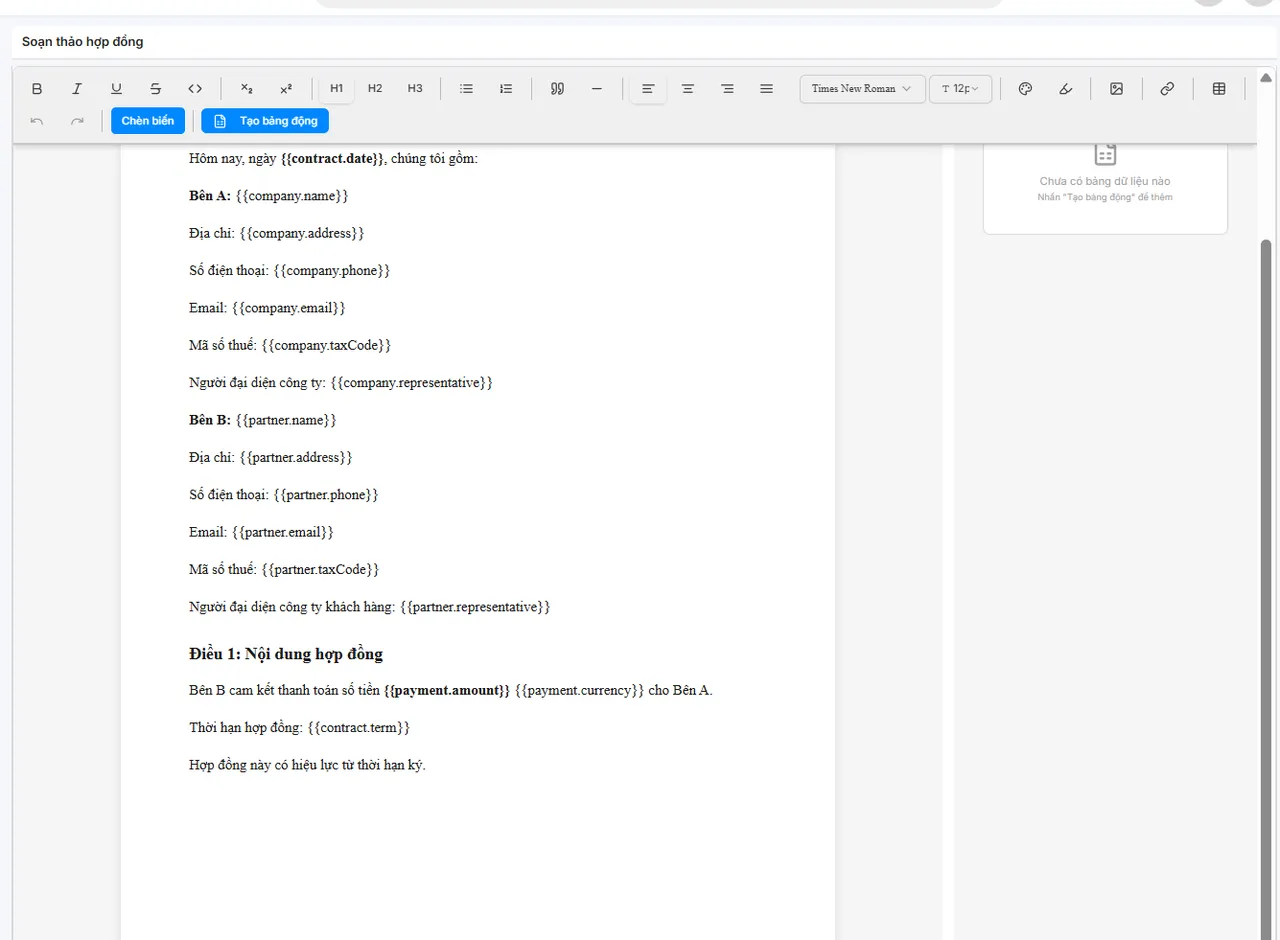This screenshot has height=940, width=1280.
Task: Center align the paragraph
Action: [x=688, y=89]
